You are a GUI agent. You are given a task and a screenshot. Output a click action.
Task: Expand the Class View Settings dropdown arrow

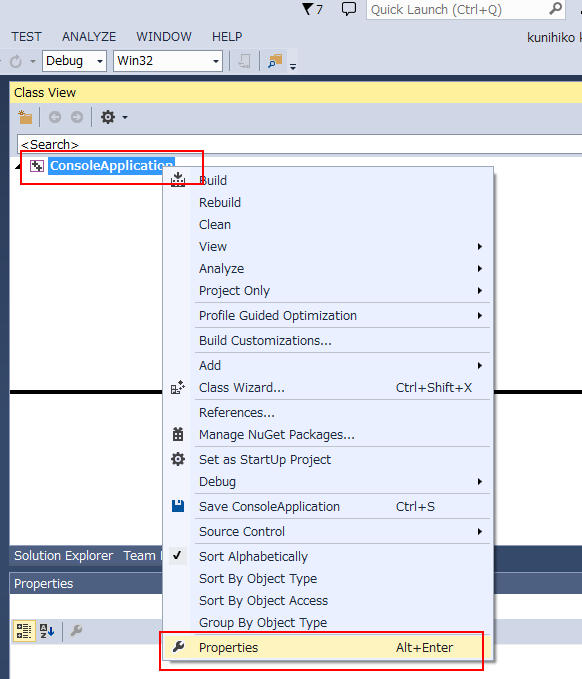coord(125,117)
